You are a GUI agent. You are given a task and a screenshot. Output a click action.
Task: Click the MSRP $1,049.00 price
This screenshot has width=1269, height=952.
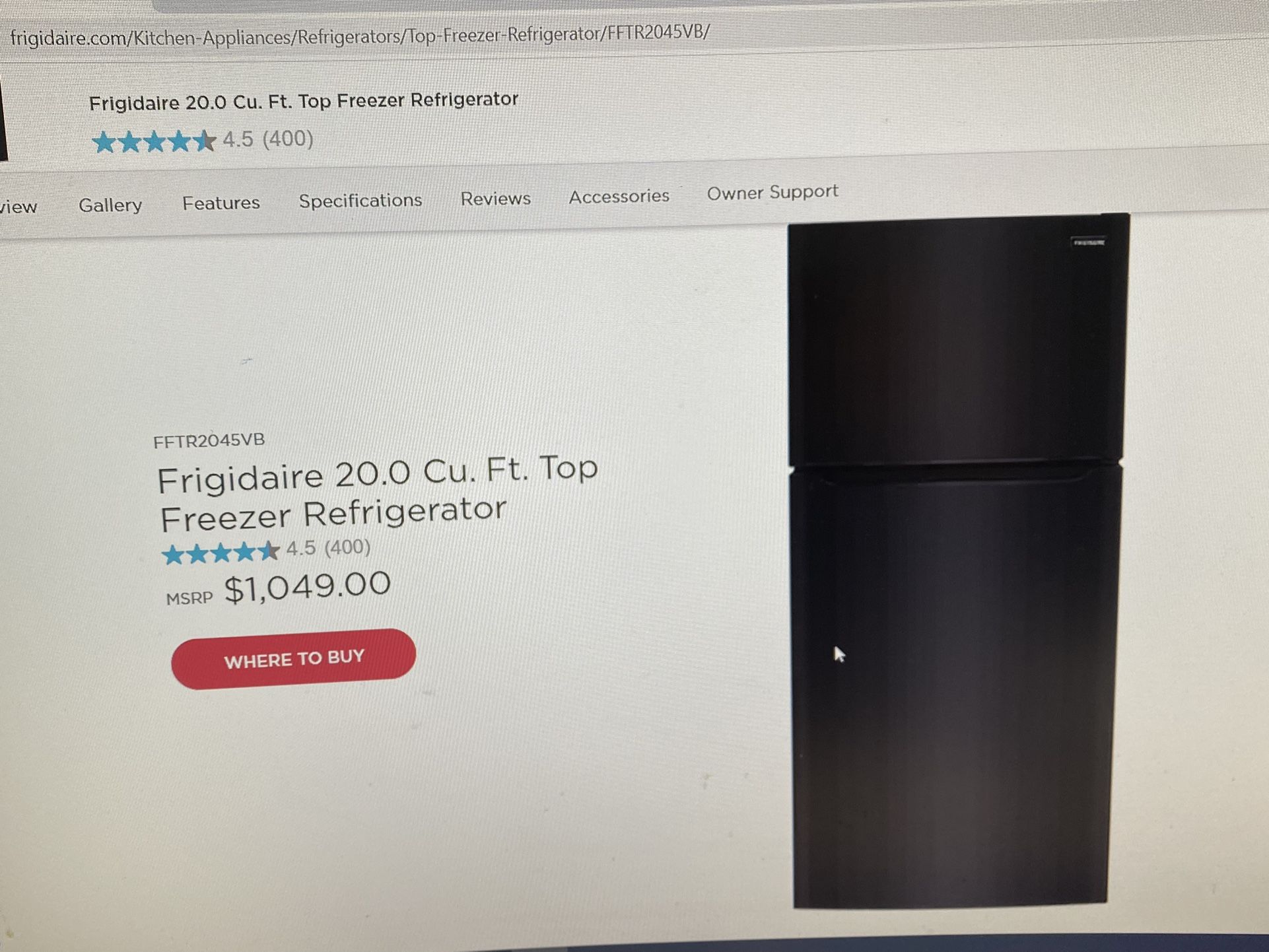pyautogui.click(x=278, y=588)
